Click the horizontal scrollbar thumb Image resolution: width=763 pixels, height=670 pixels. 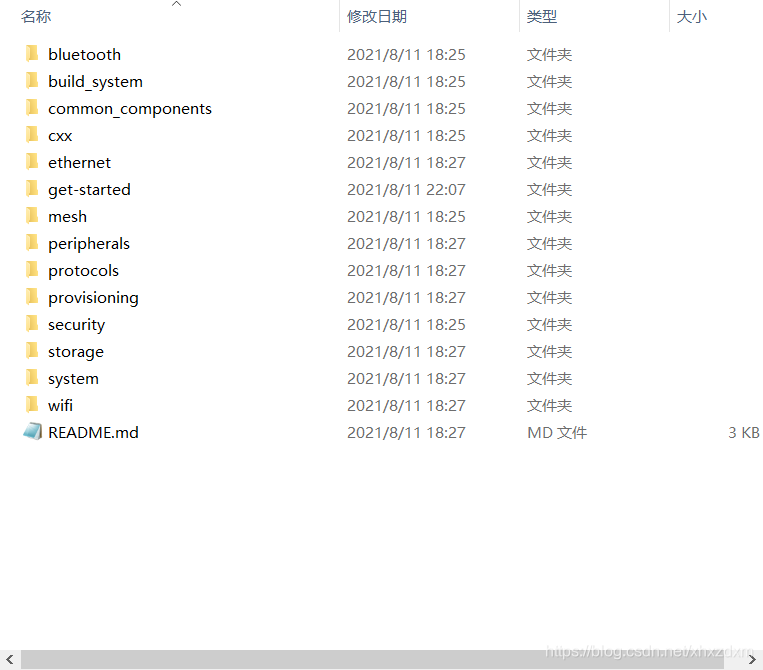(372, 660)
